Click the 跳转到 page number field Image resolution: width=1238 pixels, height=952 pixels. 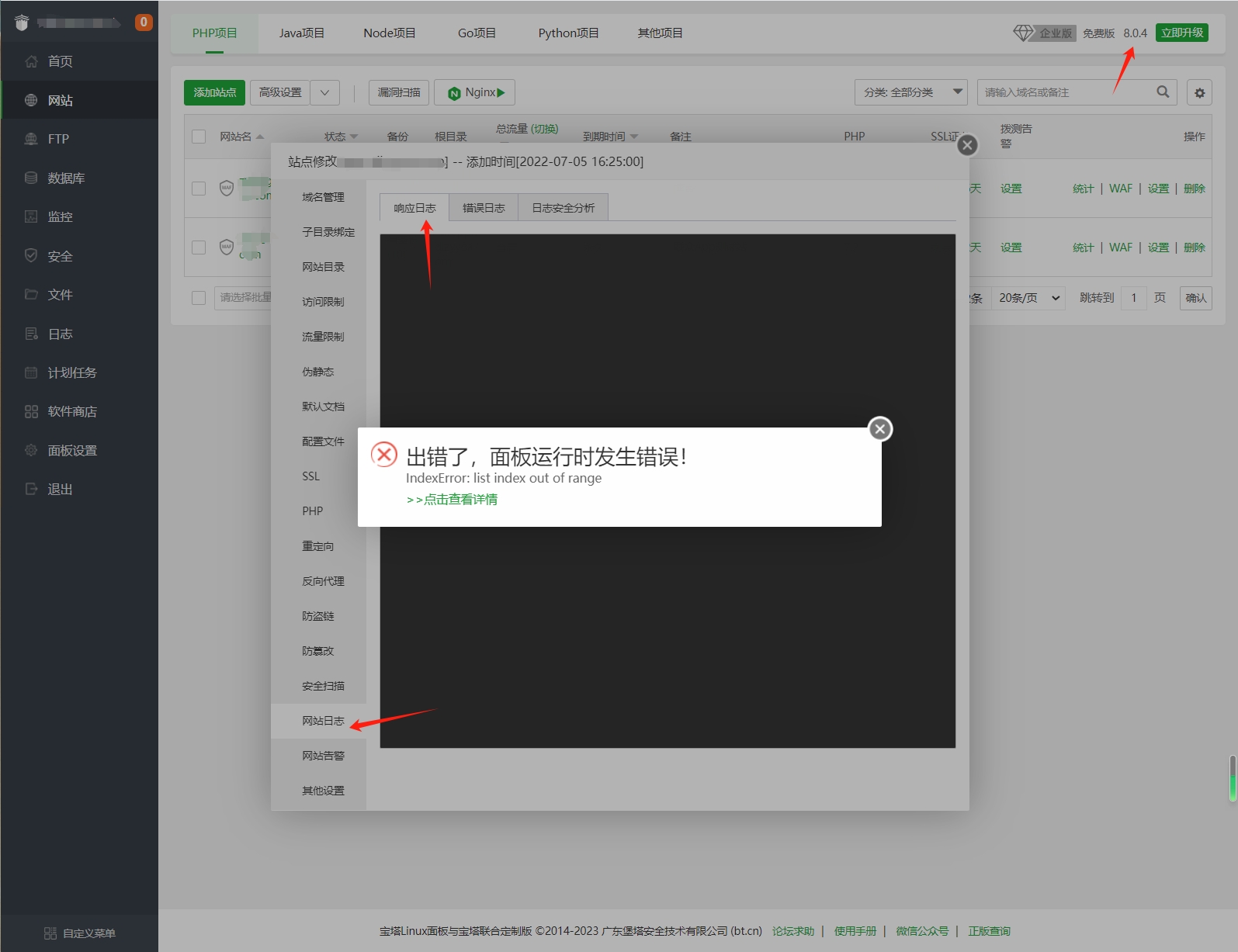click(x=1134, y=298)
